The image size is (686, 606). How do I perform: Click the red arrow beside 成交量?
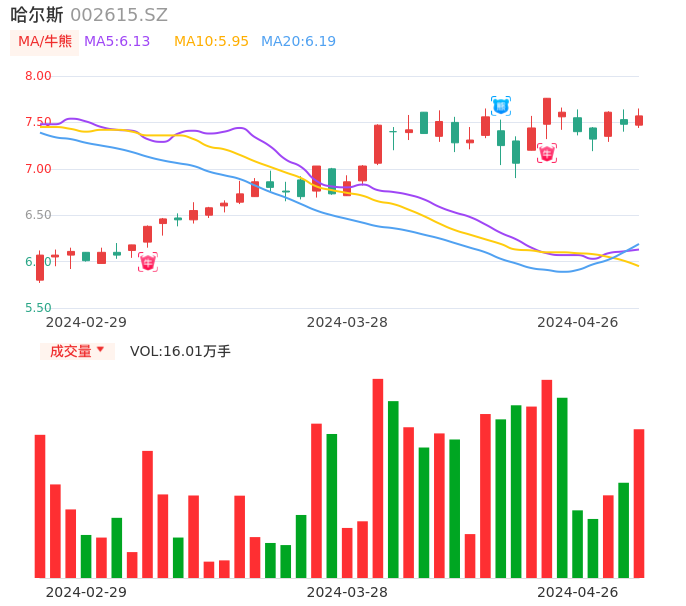pyautogui.click(x=100, y=351)
